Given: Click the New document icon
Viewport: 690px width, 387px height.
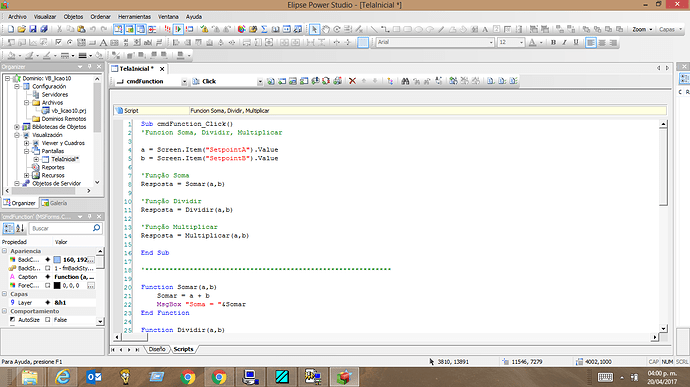Looking at the screenshot, I should (x=11, y=29).
